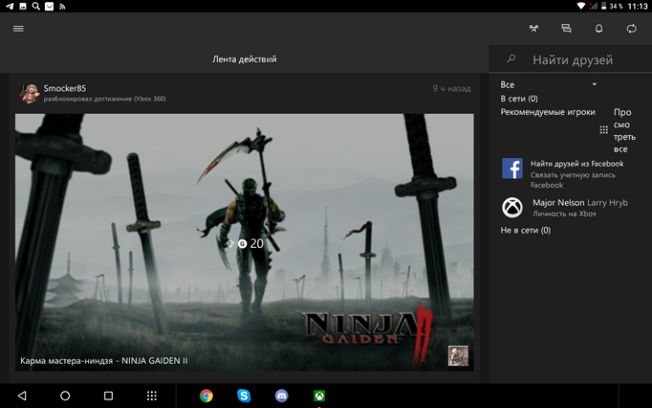
Task: Select the Не в сети (0) section
Action: pyautogui.click(x=526, y=230)
